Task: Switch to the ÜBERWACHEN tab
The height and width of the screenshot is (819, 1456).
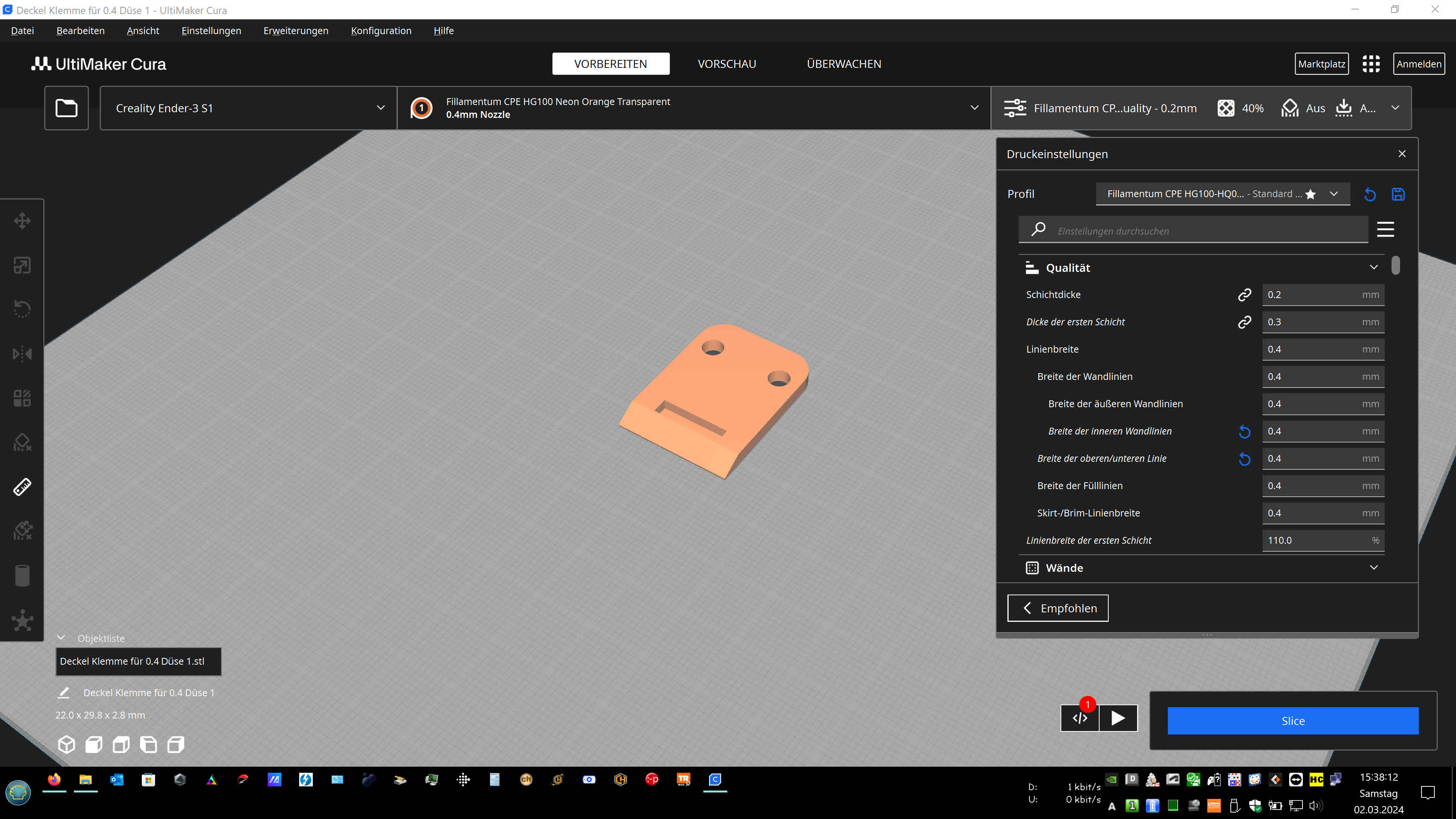Action: [x=844, y=64]
